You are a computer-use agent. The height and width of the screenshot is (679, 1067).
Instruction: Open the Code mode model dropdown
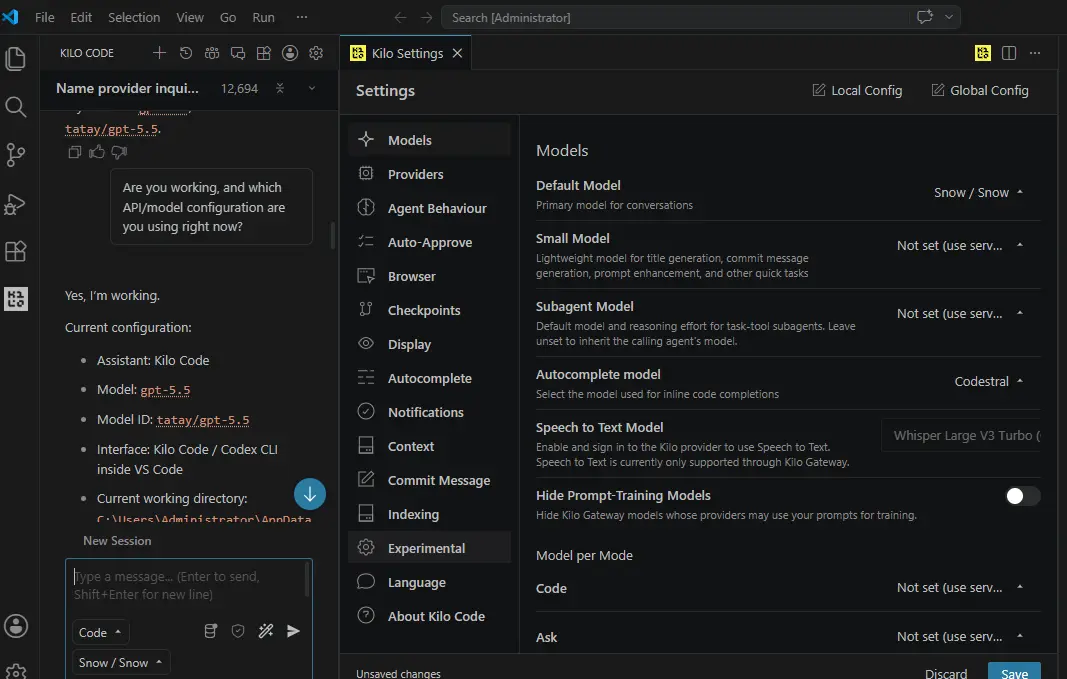(959, 588)
